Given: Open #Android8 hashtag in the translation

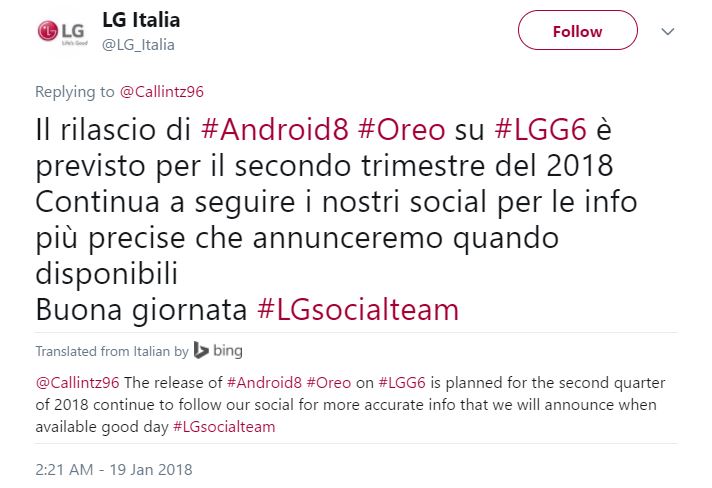Looking at the screenshot, I should point(264,383).
